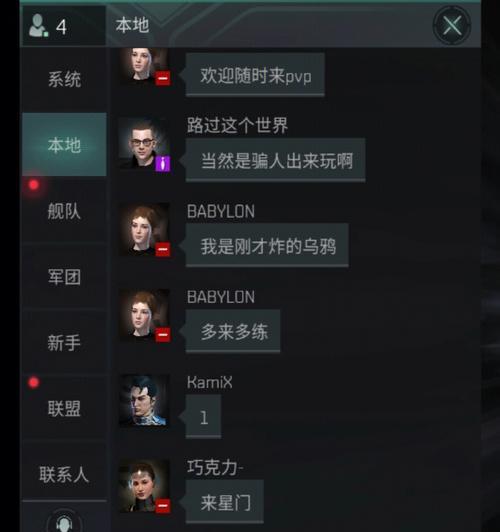
Task: Open 路过这个世界 player avatar with glasses
Action: tap(144, 144)
